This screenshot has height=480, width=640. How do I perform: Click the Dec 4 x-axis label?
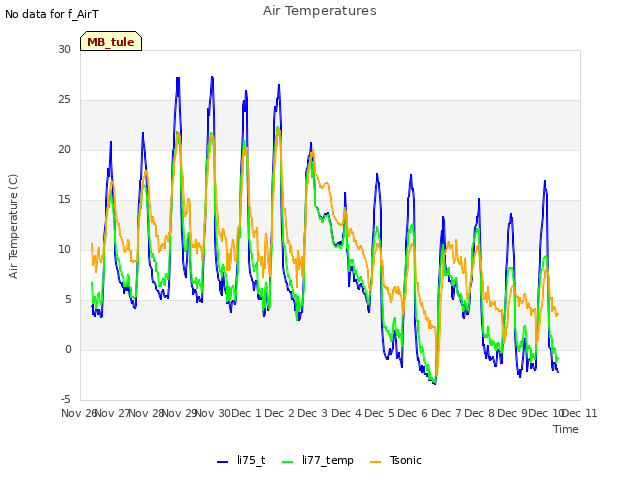click(x=347, y=413)
